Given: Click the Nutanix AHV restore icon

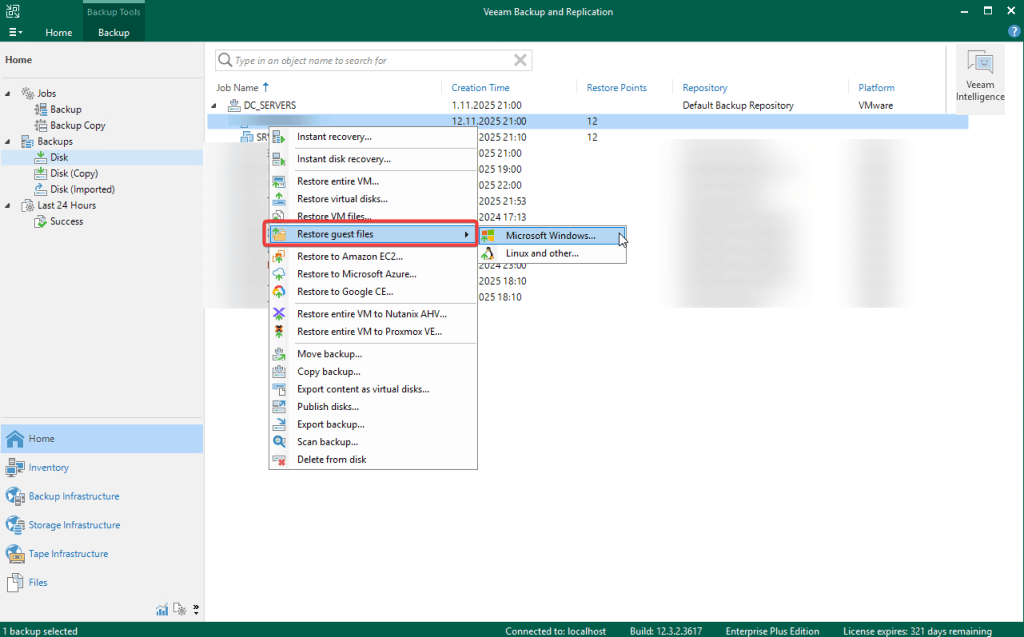Looking at the screenshot, I should pos(279,314).
